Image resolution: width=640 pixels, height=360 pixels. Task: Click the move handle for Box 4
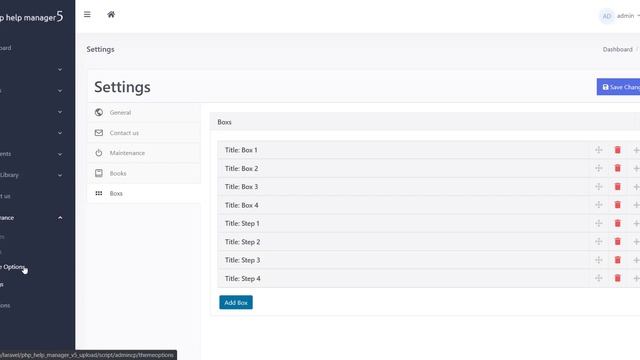point(599,205)
